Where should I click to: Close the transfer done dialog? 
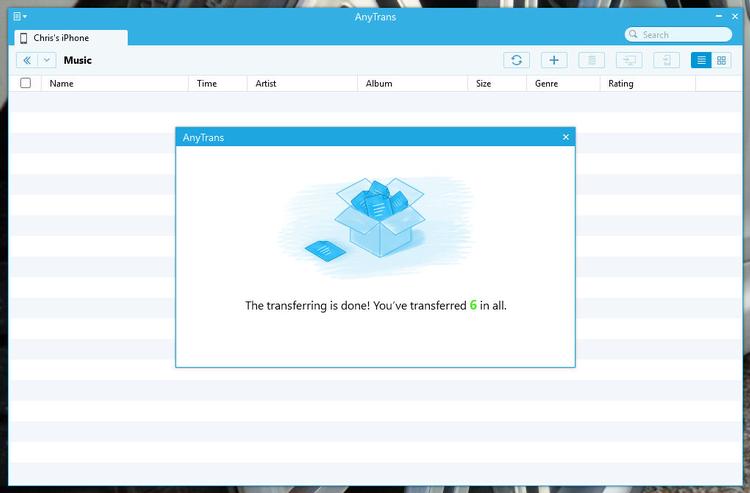(x=566, y=137)
